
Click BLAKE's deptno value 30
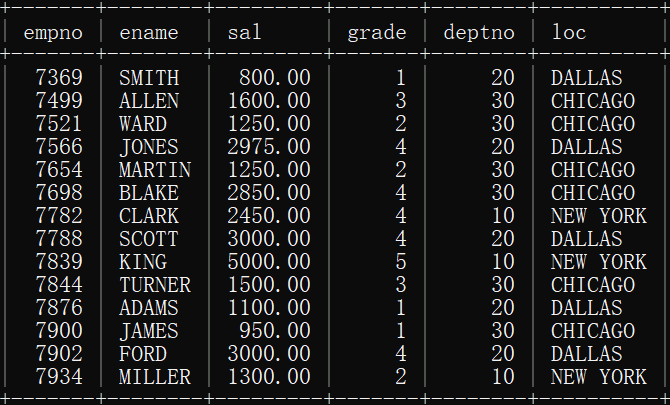point(502,193)
